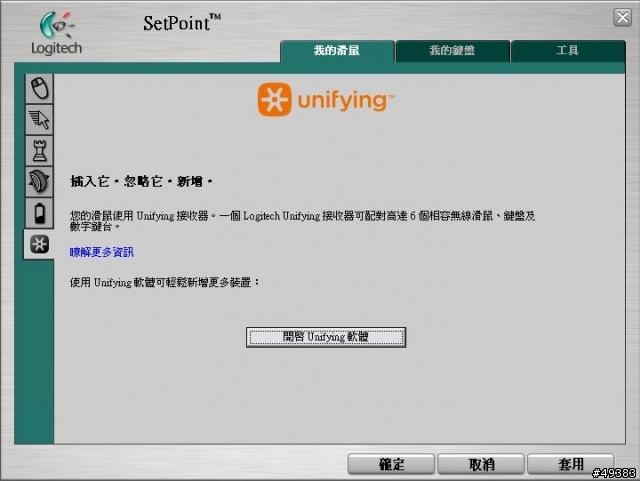Open the game settings chess rook icon
This screenshot has height=481, width=640.
tap(40, 151)
